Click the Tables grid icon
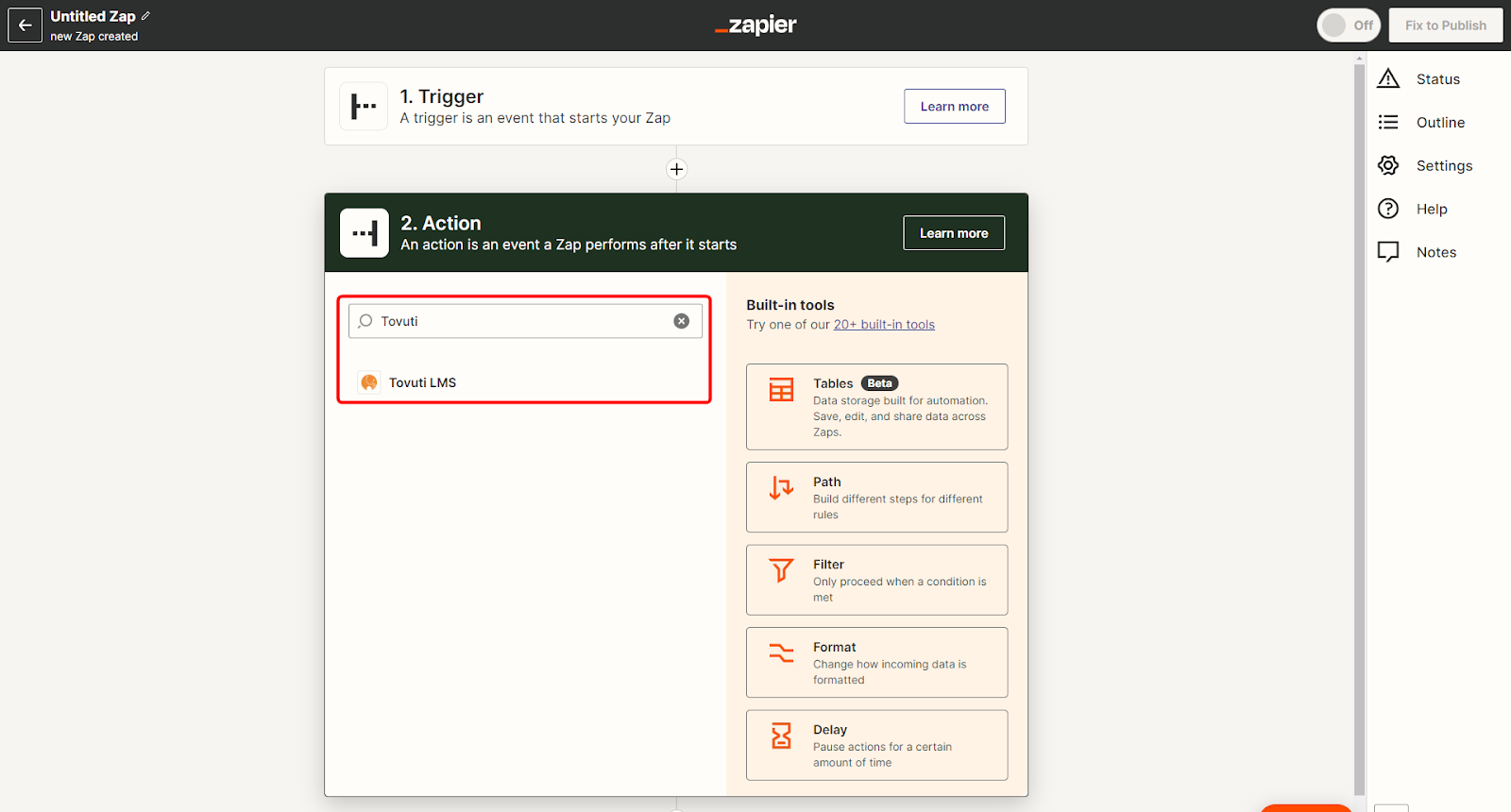The width and height of the screenshot is (1511, 812). click(781, 389)
